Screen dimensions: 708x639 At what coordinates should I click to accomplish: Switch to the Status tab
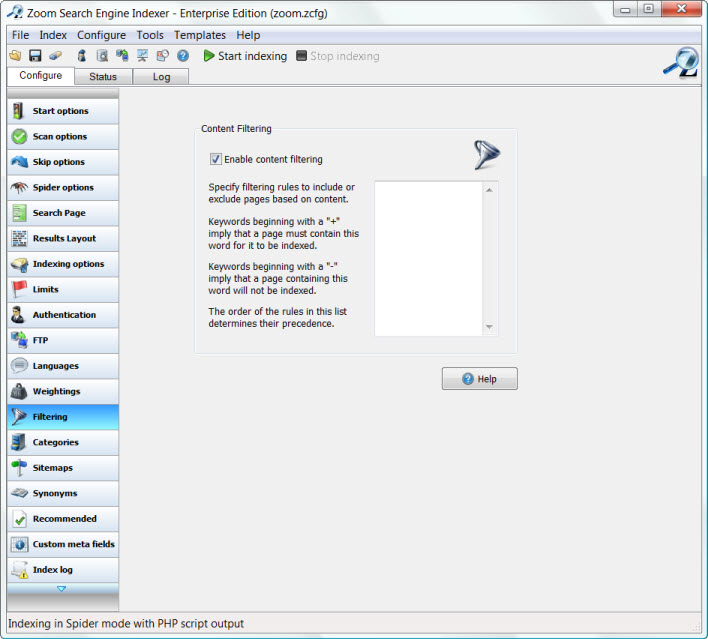(103, 77)
